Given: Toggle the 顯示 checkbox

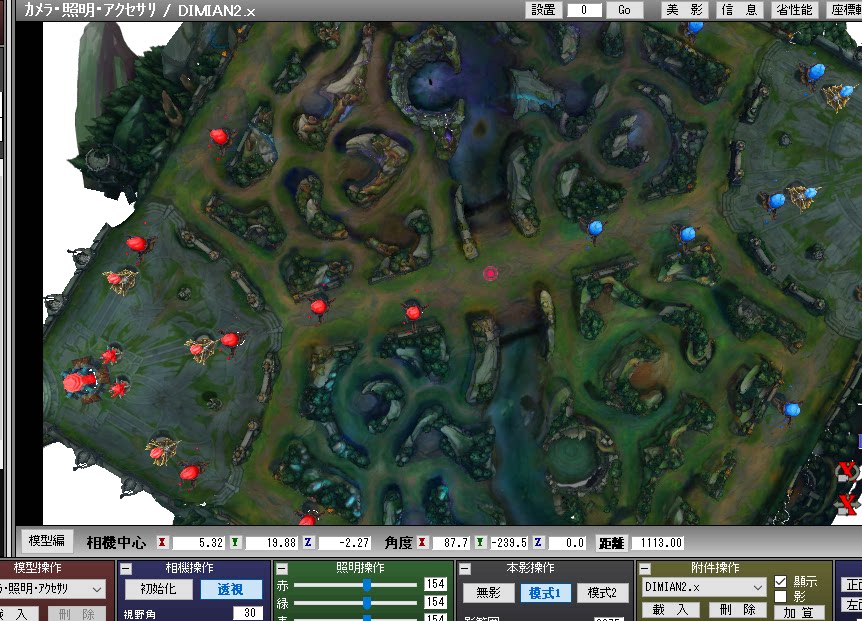Looking at the screenshot, I should click(x=780, y=581).
